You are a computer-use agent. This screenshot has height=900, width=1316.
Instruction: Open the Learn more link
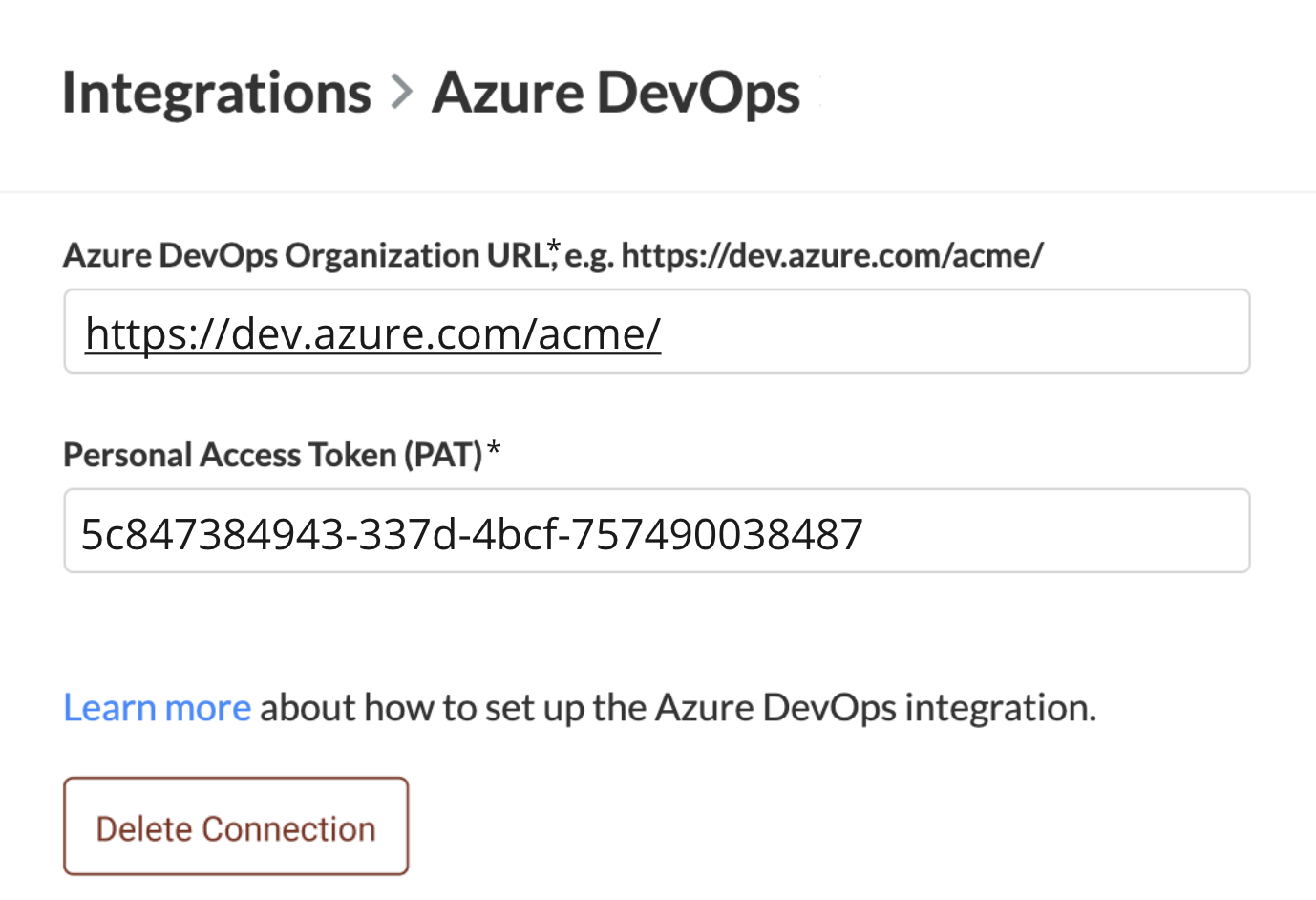tap(158, 708)
